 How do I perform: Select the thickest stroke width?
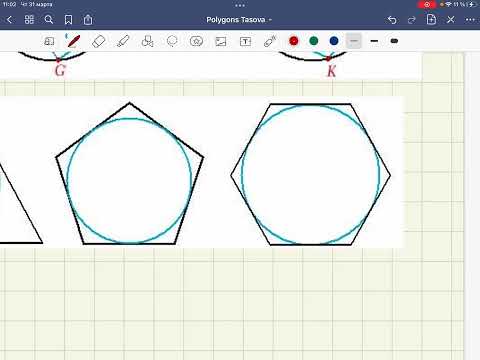(x=394, y=41)
